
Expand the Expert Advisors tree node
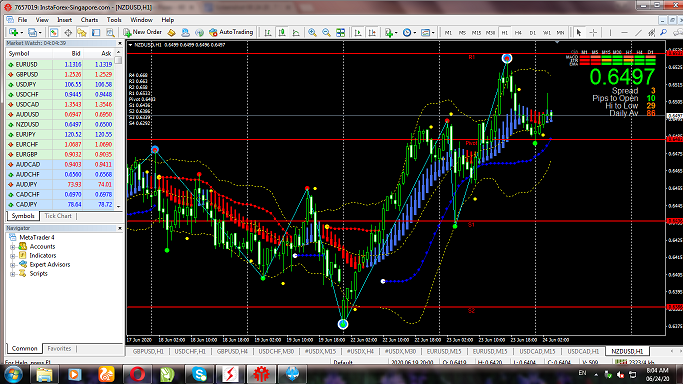[13, 265]
